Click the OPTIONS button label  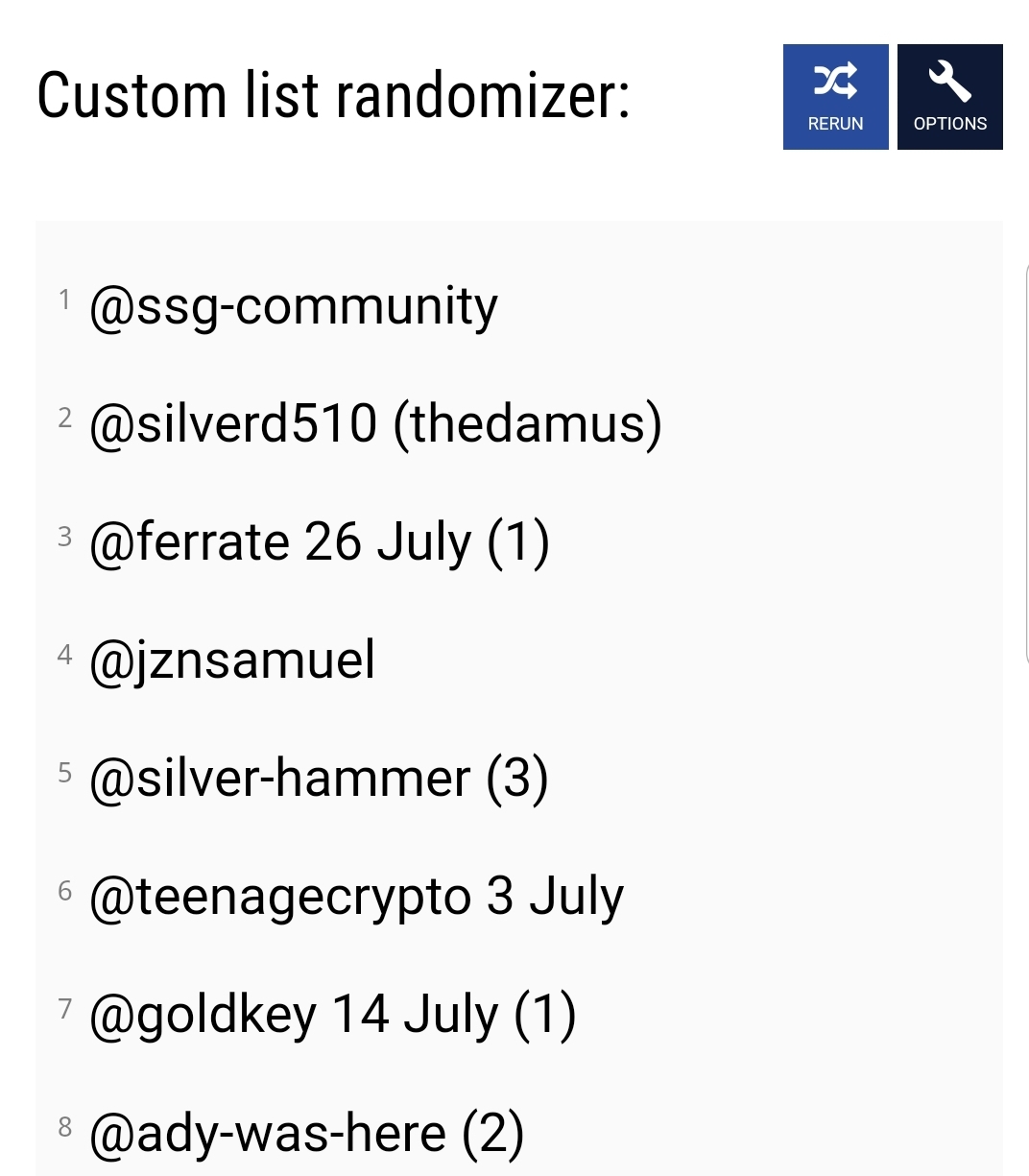[x=950, y=124]
